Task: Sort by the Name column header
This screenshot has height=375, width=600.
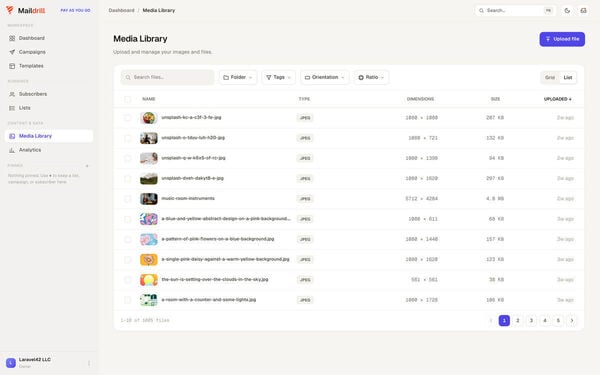Action: (149, 99)
